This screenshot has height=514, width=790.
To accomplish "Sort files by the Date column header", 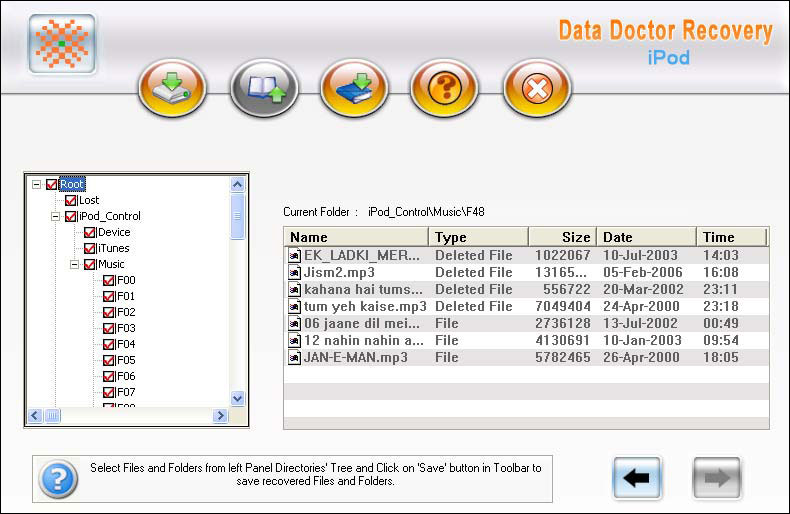I will coord(646,237).
